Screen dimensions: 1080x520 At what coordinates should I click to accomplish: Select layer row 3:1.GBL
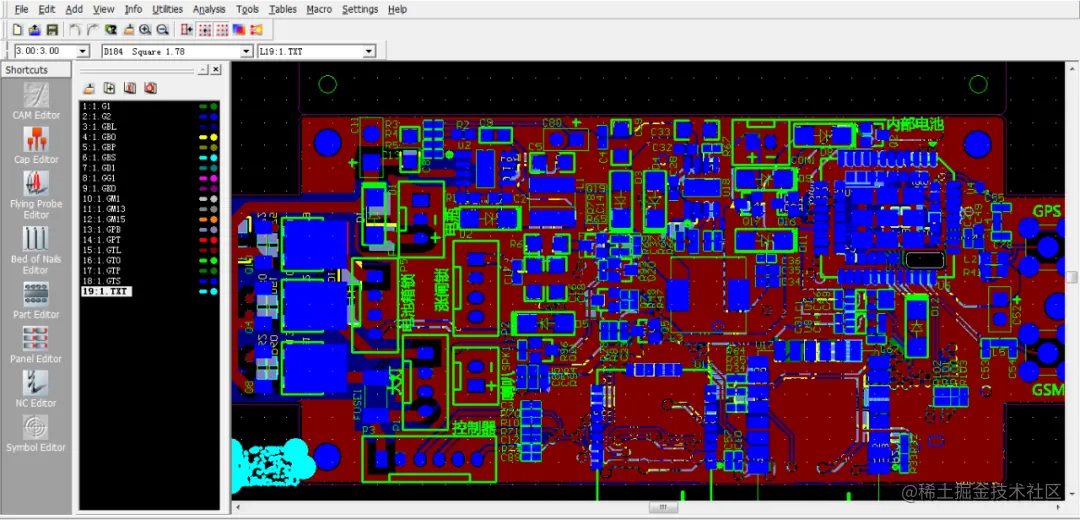click(149, 127)
